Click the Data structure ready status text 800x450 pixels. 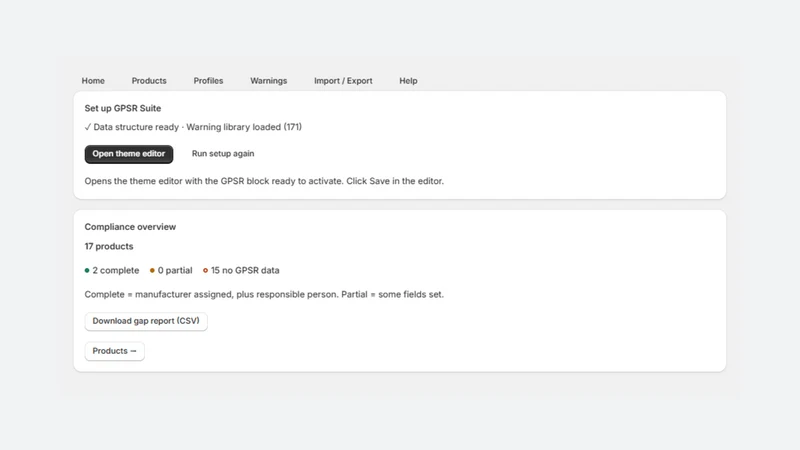tap(136, 127)
